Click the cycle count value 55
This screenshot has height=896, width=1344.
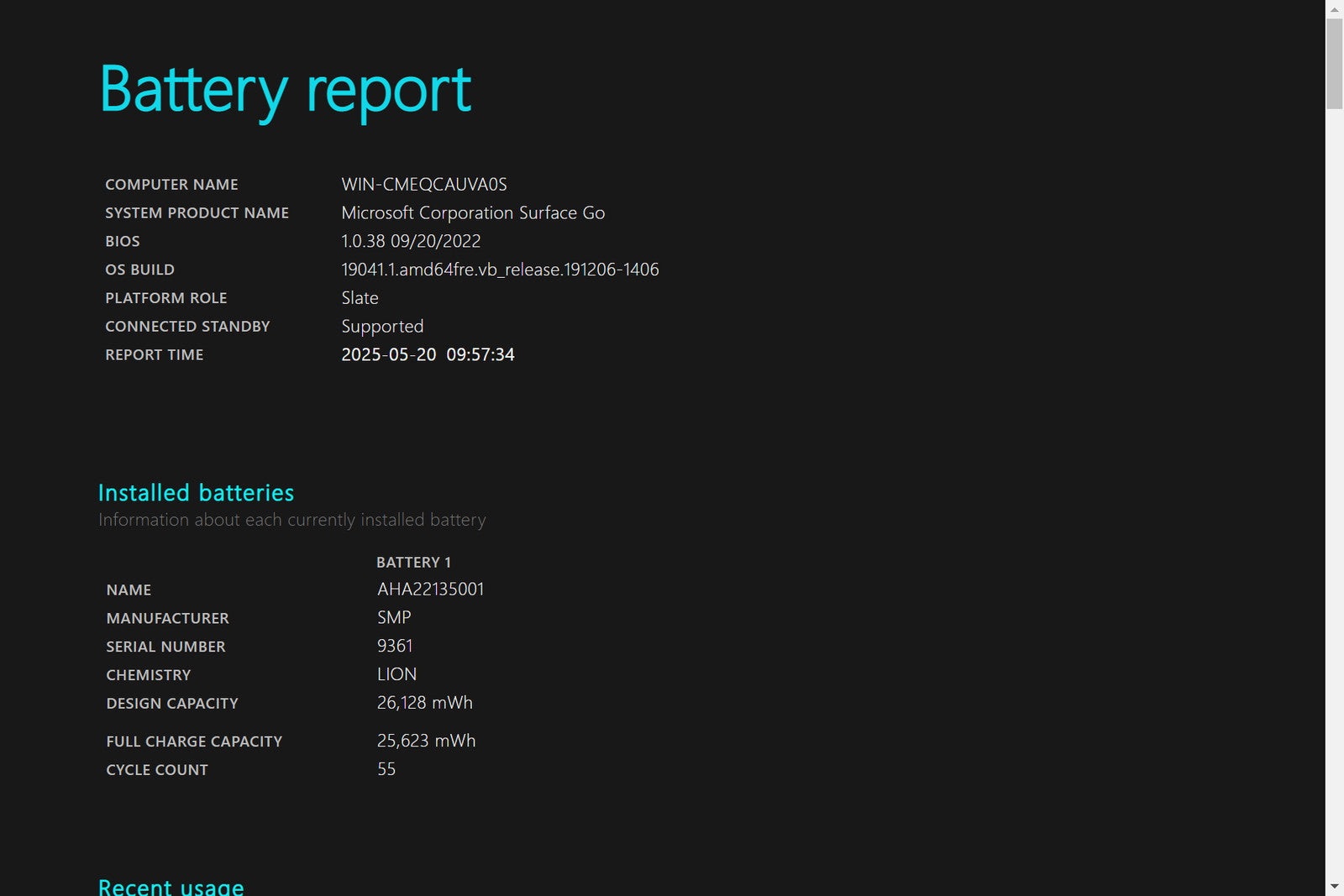386,769
